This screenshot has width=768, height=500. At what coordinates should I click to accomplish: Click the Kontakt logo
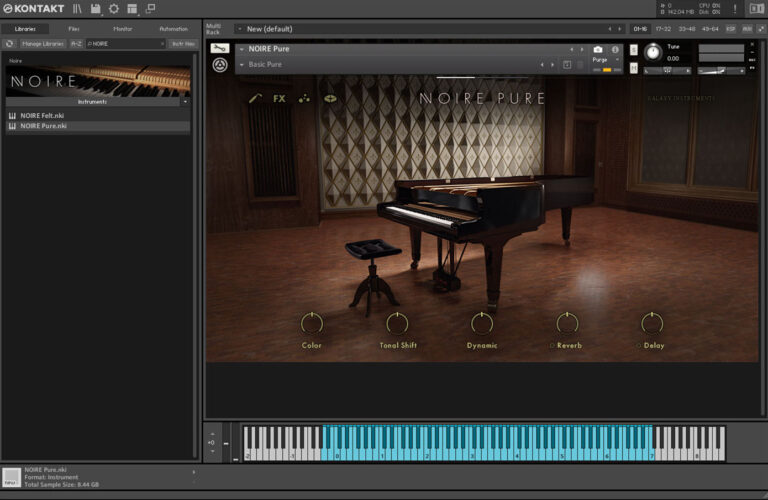click(34, 8)
